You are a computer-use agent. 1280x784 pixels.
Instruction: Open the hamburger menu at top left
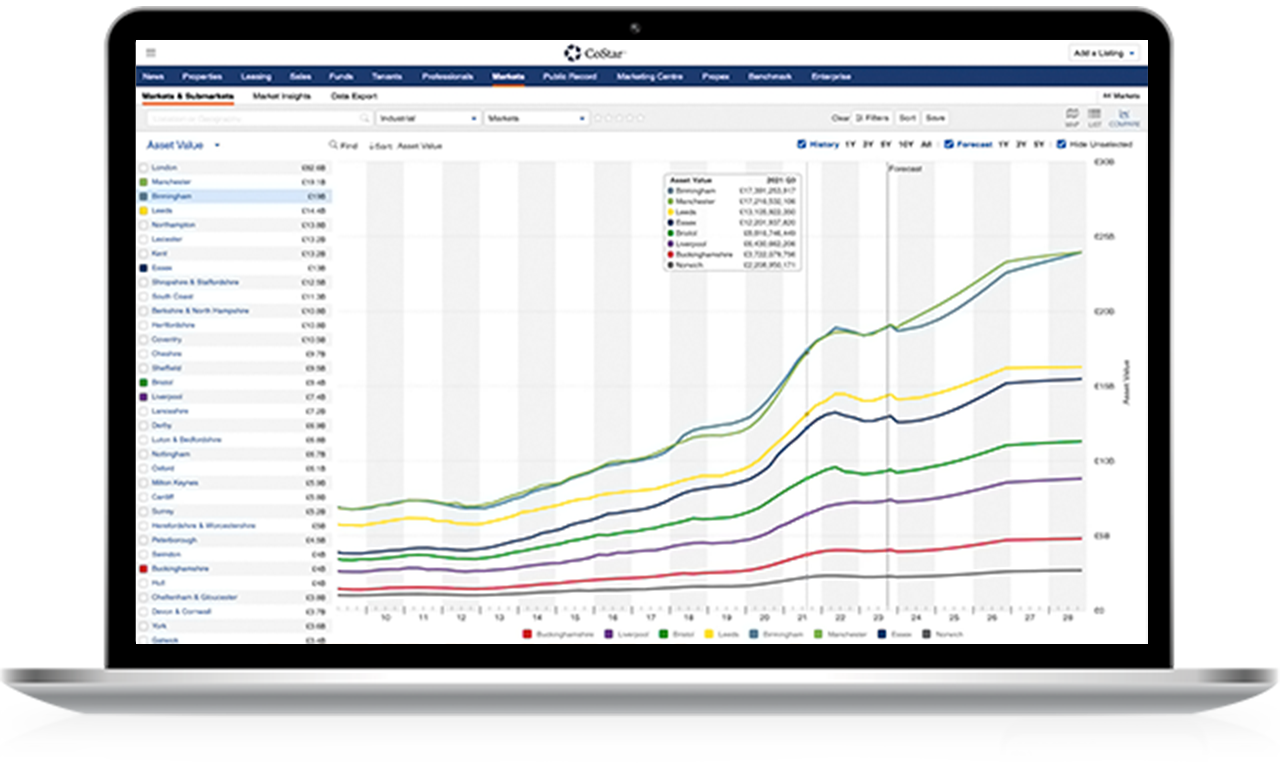(x=151, y=52)
